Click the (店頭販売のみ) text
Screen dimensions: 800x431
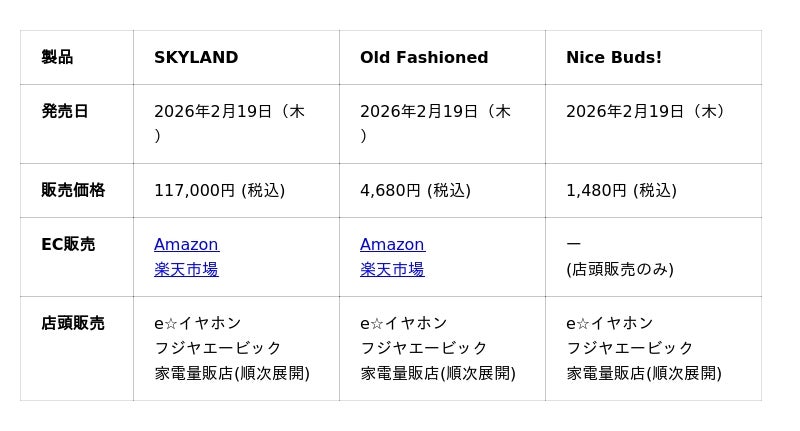(x=620, y=270)
